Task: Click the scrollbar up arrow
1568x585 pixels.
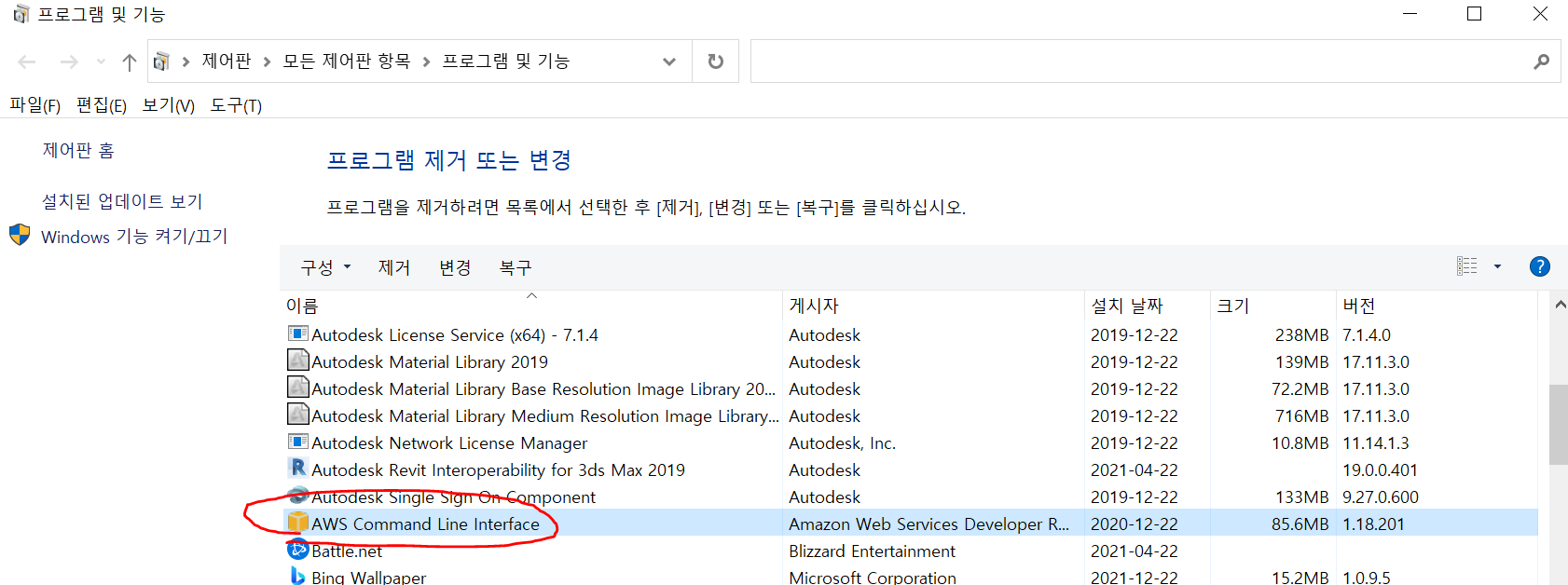Action: point(1560,305)
